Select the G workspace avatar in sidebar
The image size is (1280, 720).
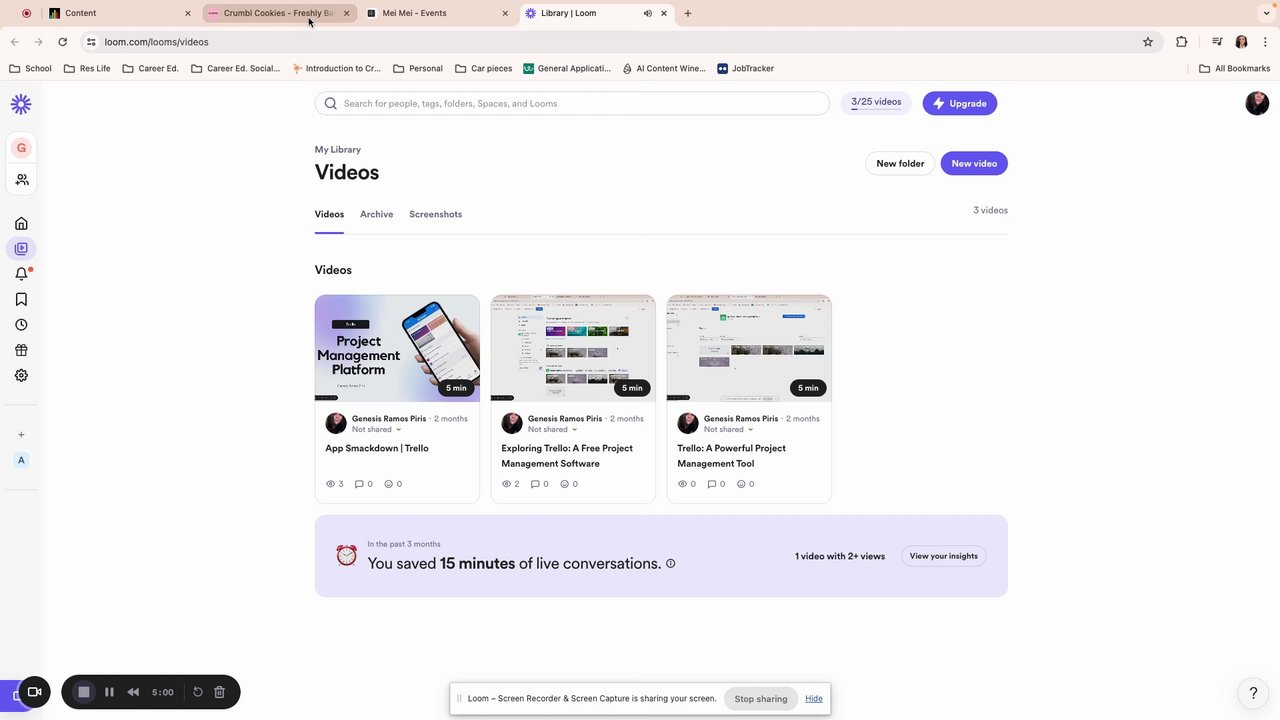click(21, 148)
